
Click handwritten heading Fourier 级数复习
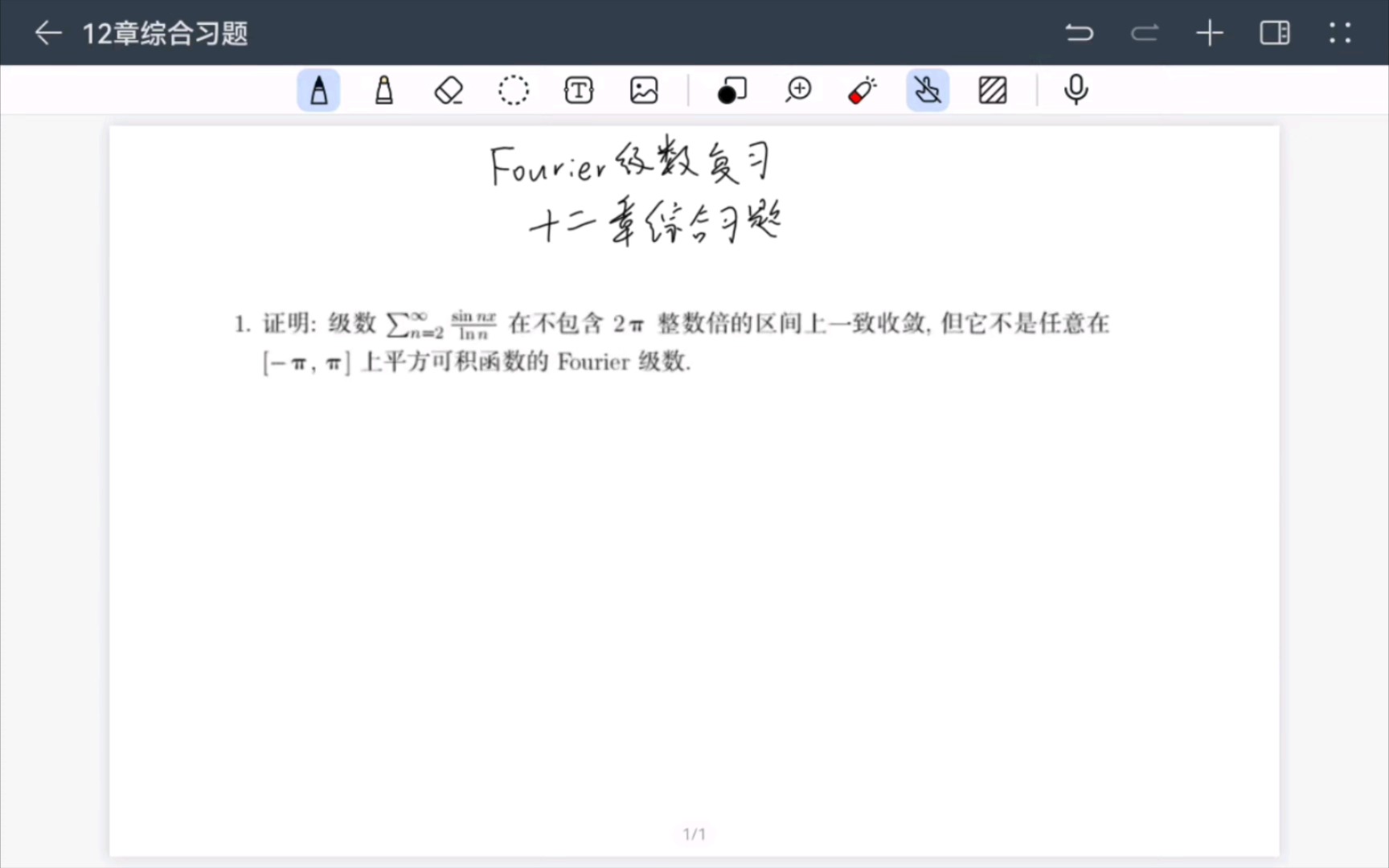(x=630, y=160)
